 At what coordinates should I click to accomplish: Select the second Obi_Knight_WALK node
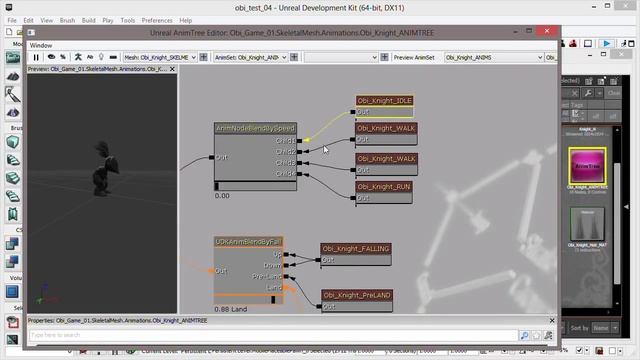pos(386,159)
